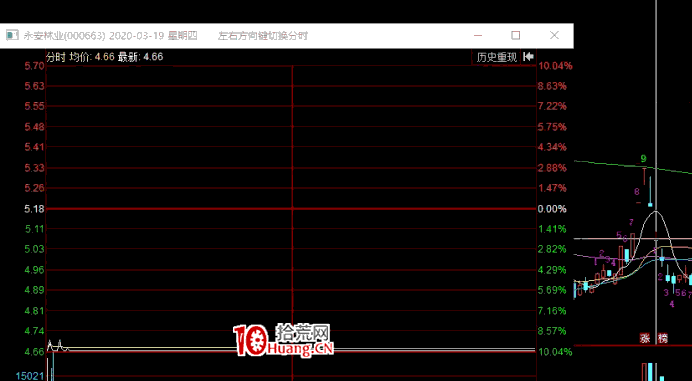The width and height of the screenshot is (692, 381).
Task: Click the top 10.04% percent label
Action: click(x=555, y=66)
